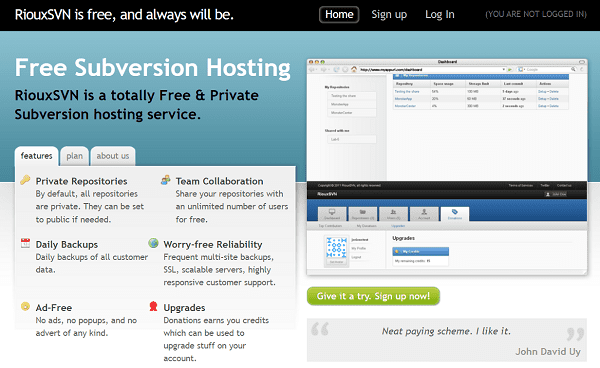Click the Free Subversion Hosting heading
This screenshot has width=600, height=368.
click(153, 68)
